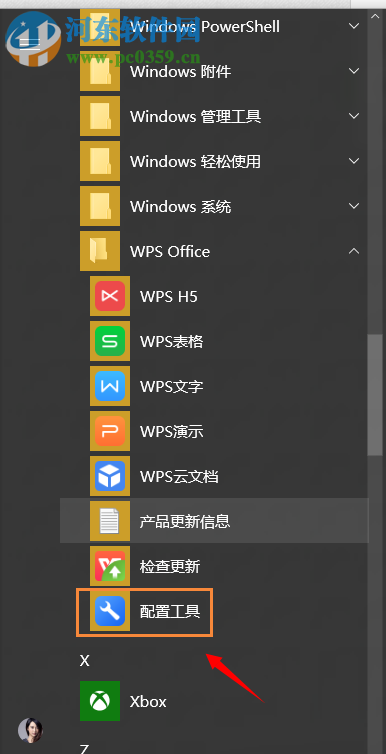The height and width of the screenshot is (754, 386).
Task: Expand Windows PowerShell with its chevron
Action: coord(354,26)
